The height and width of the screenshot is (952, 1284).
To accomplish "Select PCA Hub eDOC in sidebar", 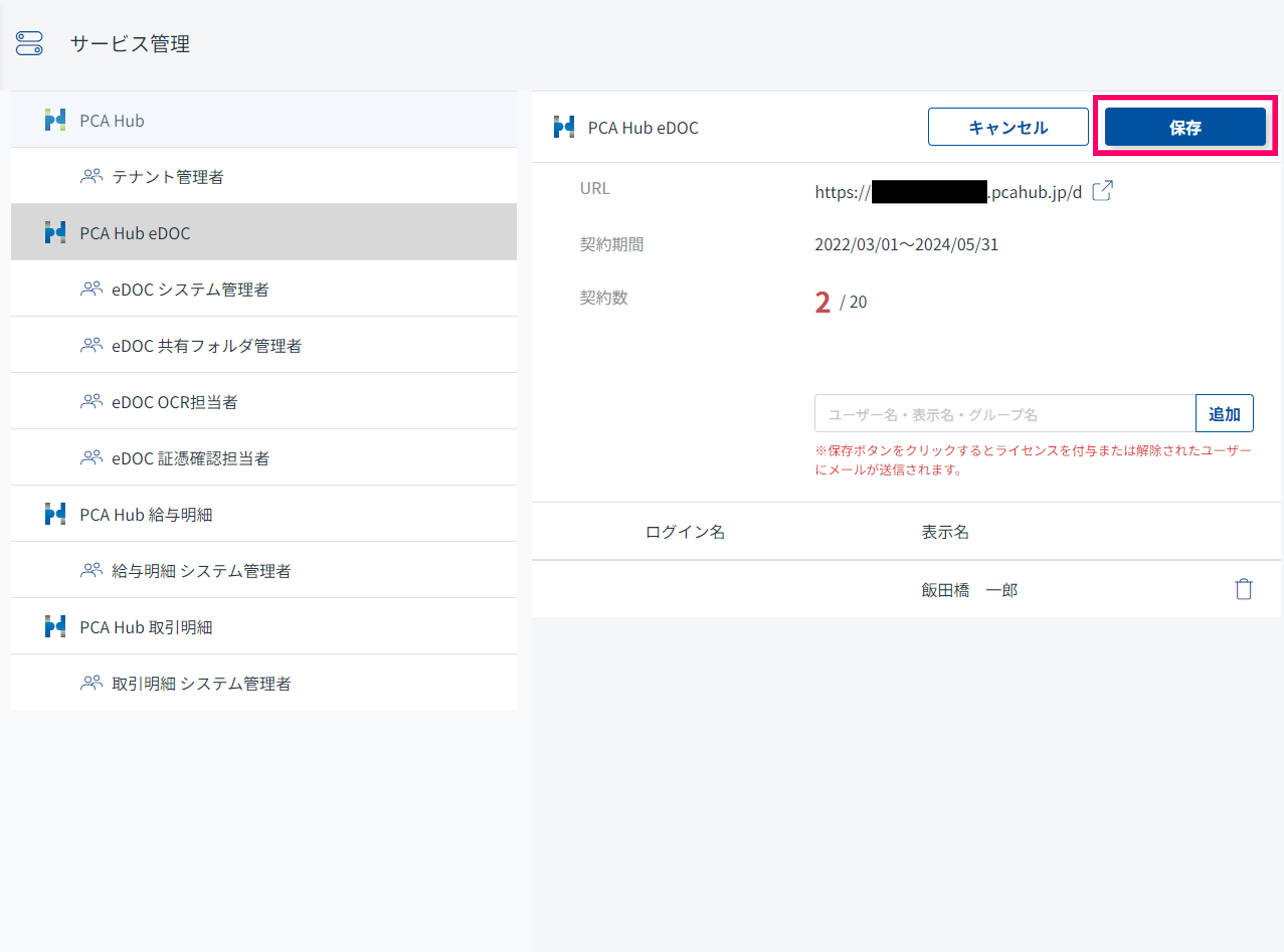I will point(135,233).
